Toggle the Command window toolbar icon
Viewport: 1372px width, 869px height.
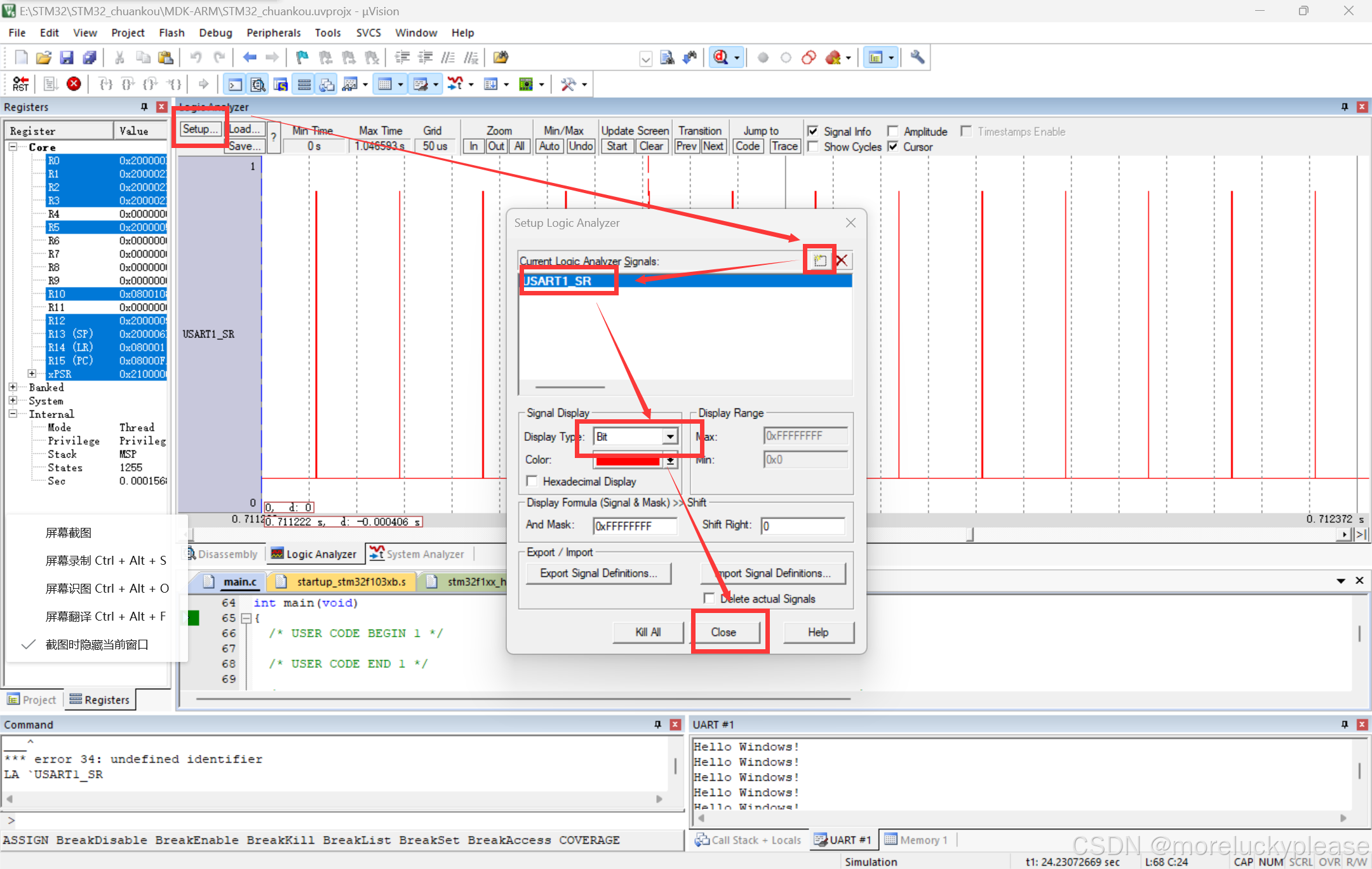[235, 84]
